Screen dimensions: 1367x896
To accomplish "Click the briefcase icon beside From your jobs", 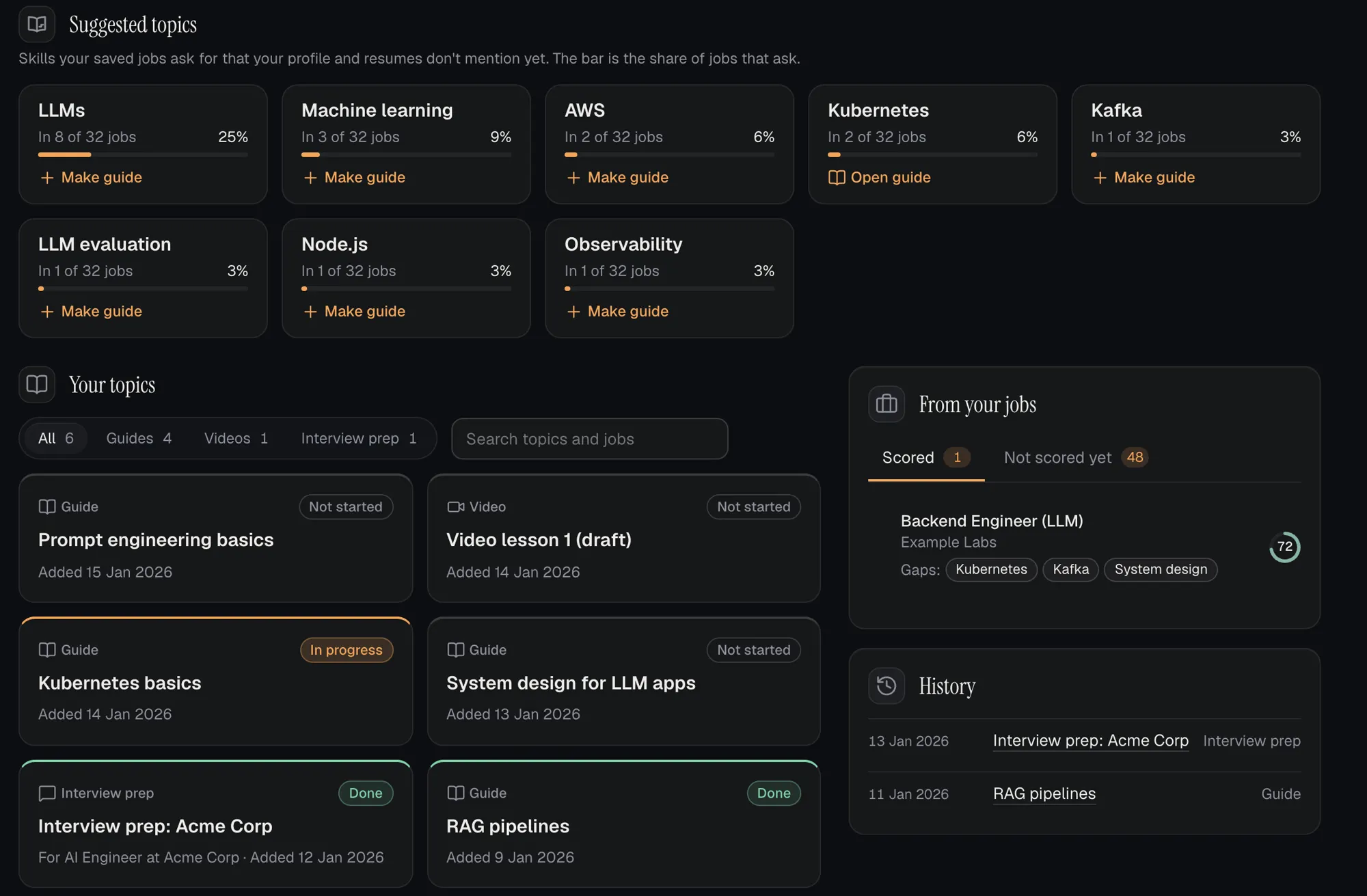I will click(x=886, y=404).
